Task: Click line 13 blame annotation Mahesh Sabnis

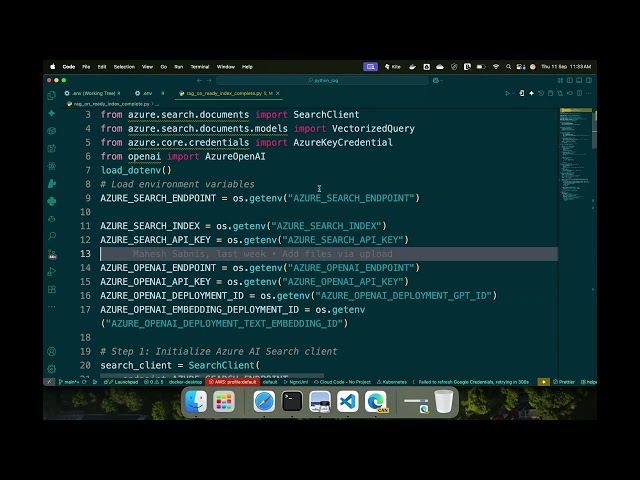Action: [x=262, y=254]
